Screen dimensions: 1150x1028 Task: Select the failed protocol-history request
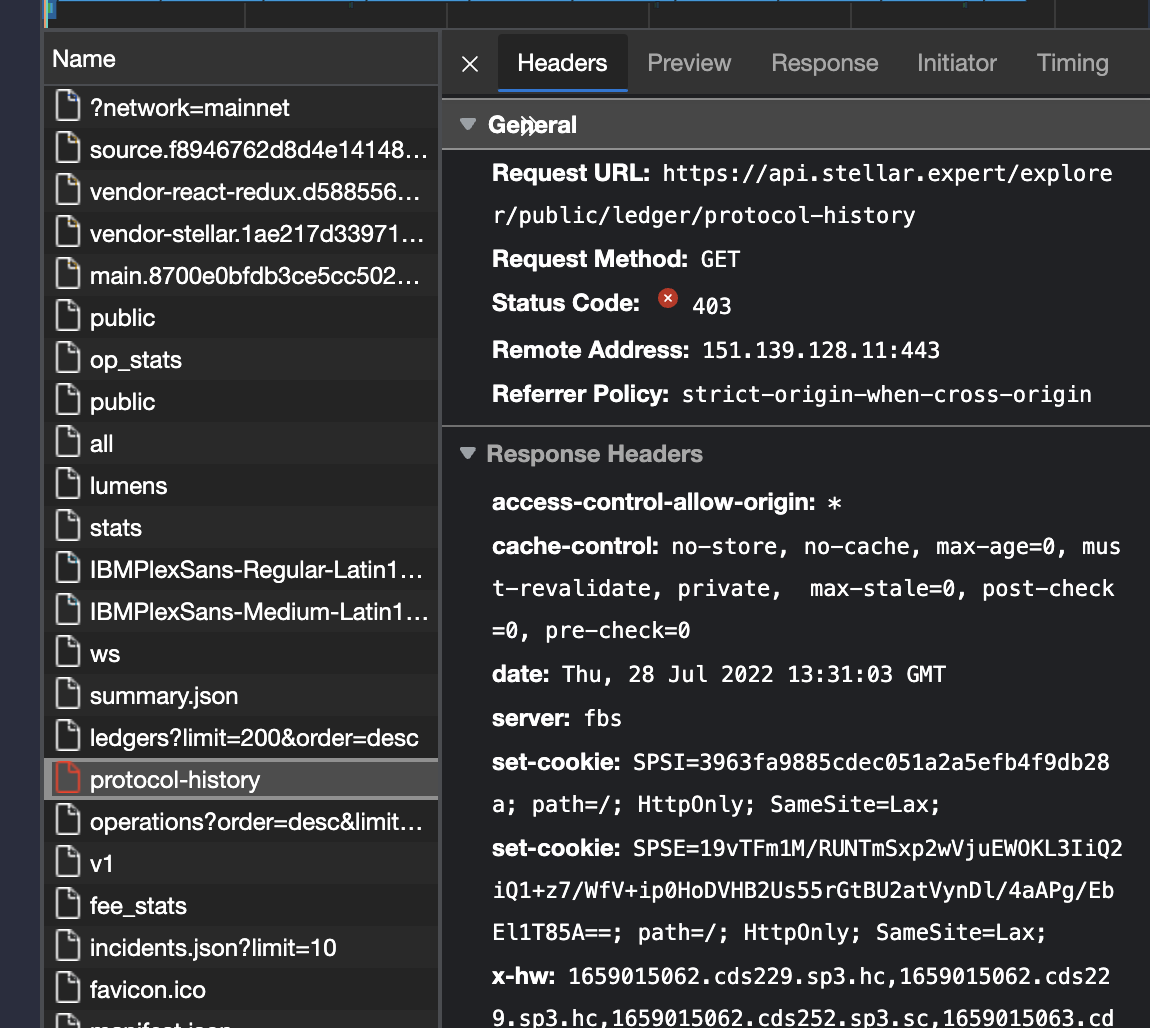point(241,779)
